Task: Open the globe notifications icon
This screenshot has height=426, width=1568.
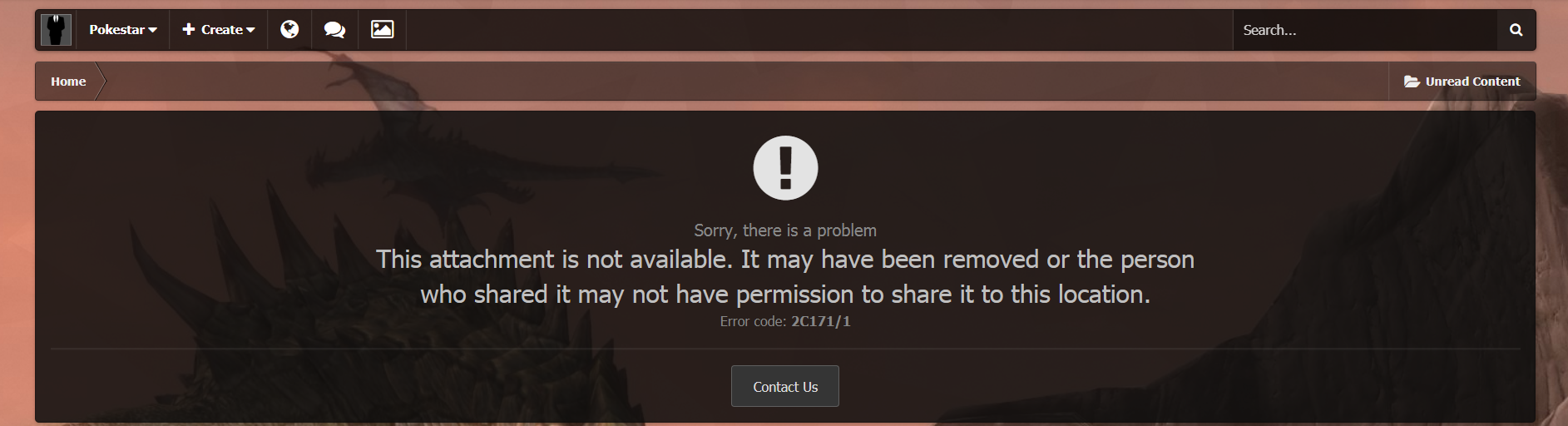Action: click(x=289, y=30)
